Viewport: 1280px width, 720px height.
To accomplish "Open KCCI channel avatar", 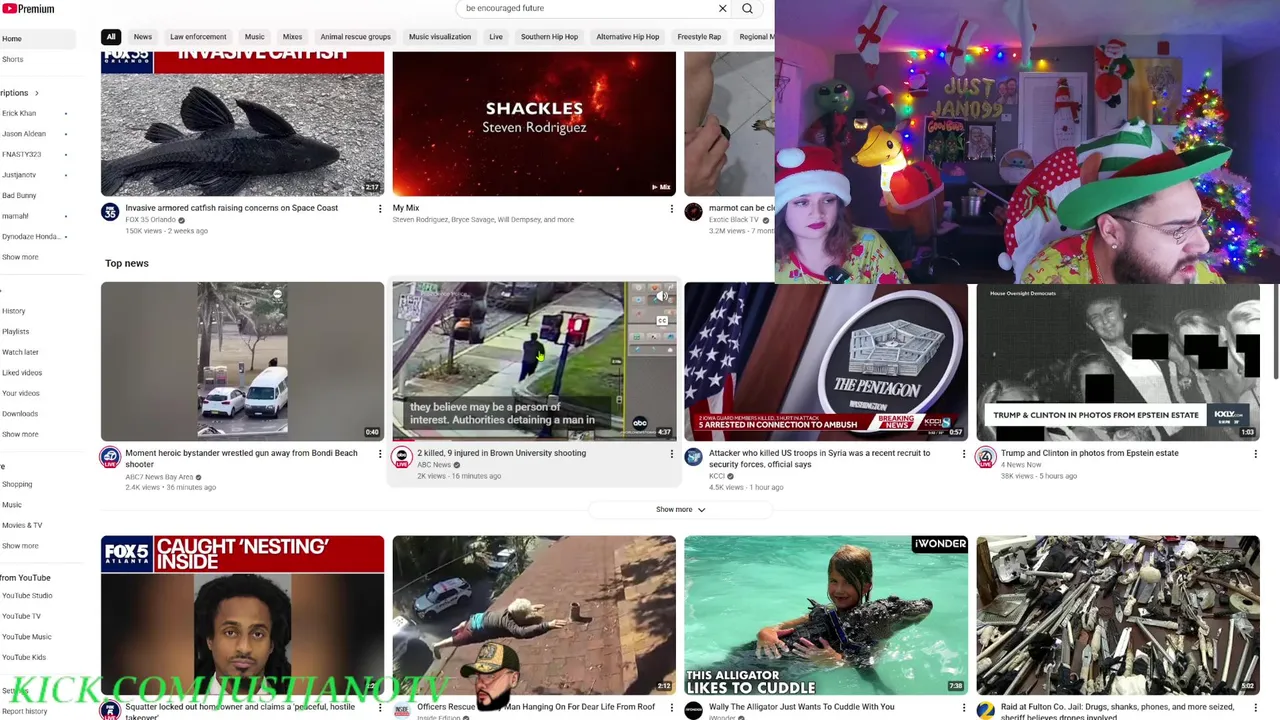I will pyautogui.click(x=694, y=457).
